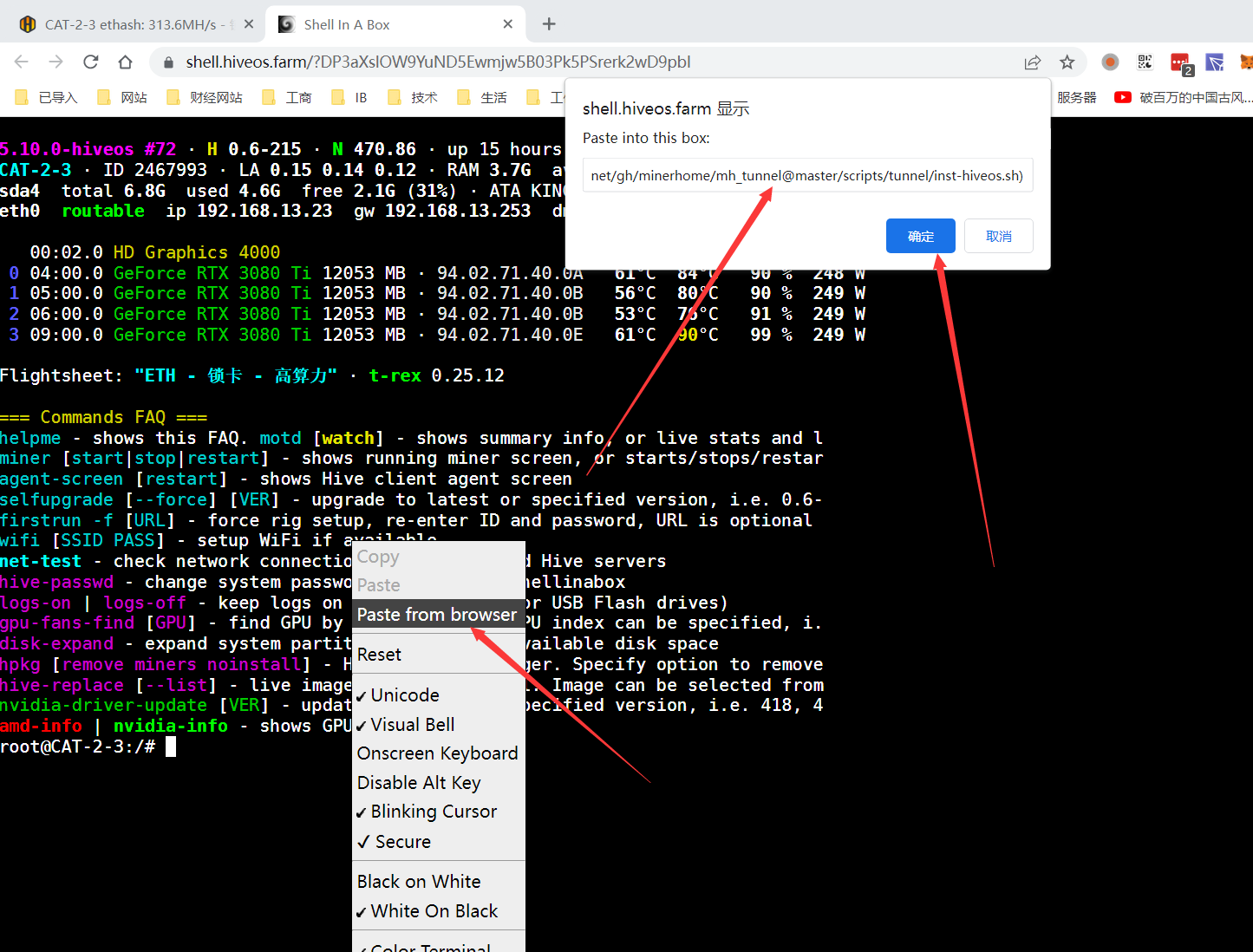Click the address bar URL
This screenshot has width=1253, height=952.
tap(438, 62)
